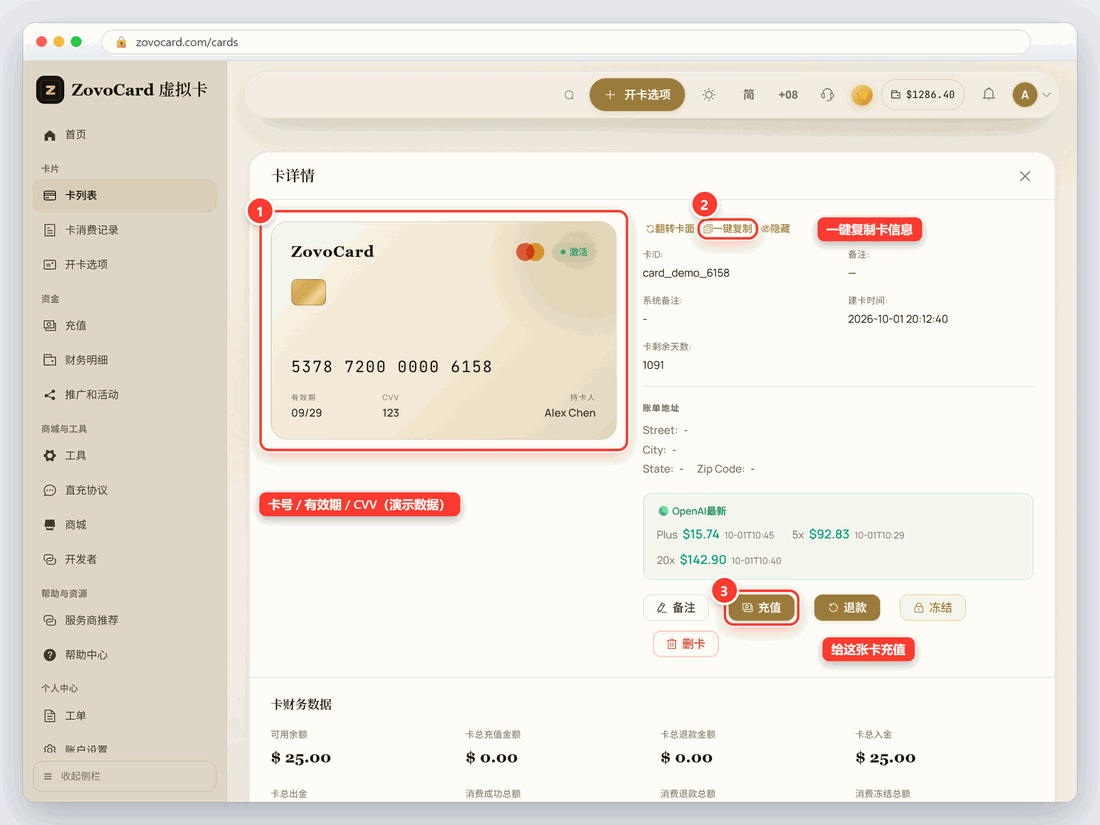Open 开卡选项 in the sidebar
Screen dimensions: 1100x825
125,264
